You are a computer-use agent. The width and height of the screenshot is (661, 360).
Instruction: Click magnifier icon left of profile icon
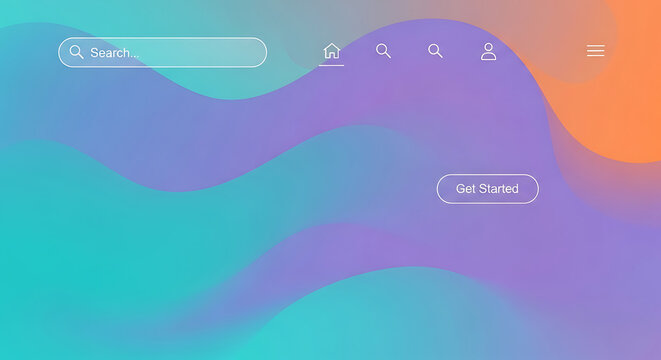[435, 51]
